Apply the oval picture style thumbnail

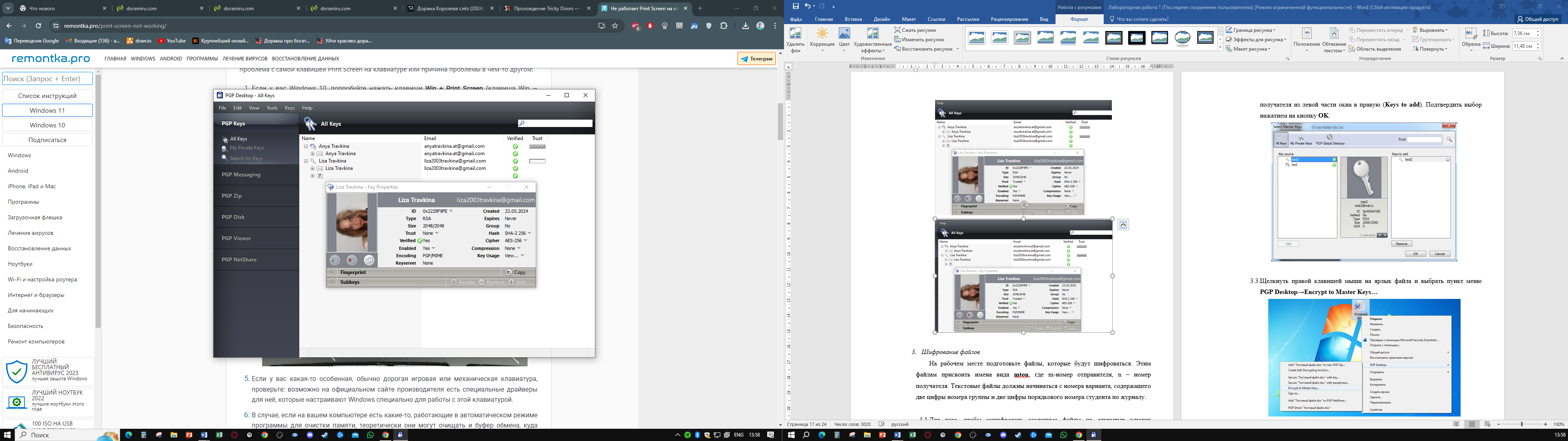point(1183,38)
